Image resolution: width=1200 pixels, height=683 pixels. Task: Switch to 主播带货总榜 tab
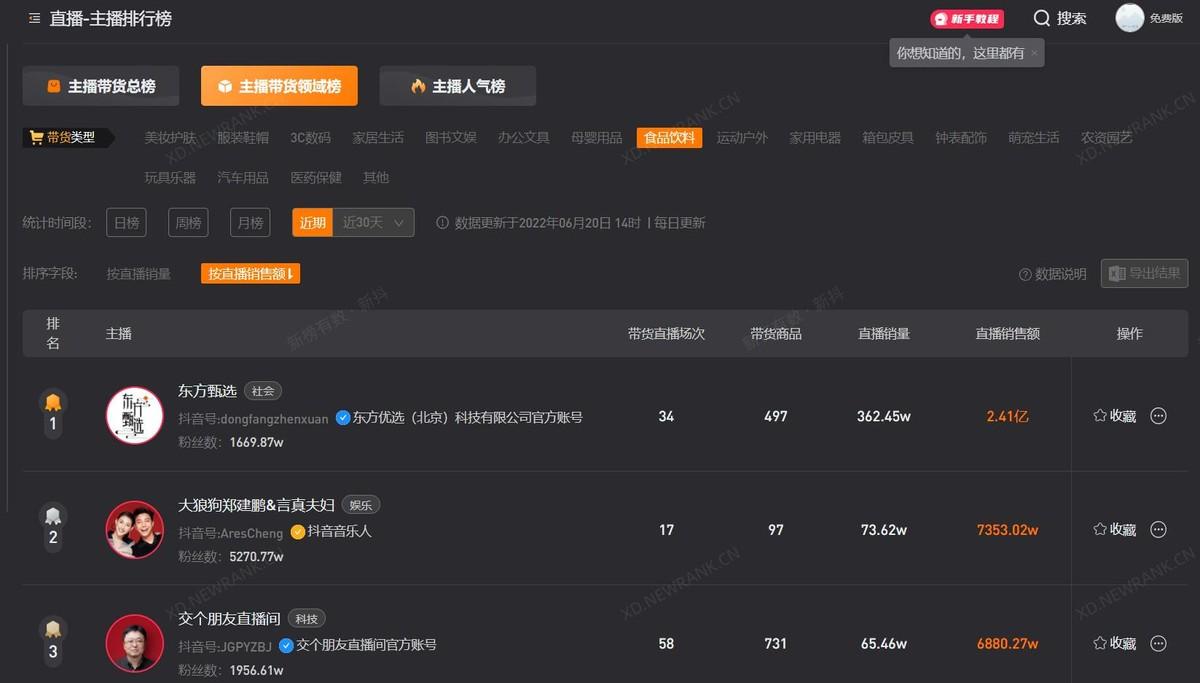(x=101, y=86)
